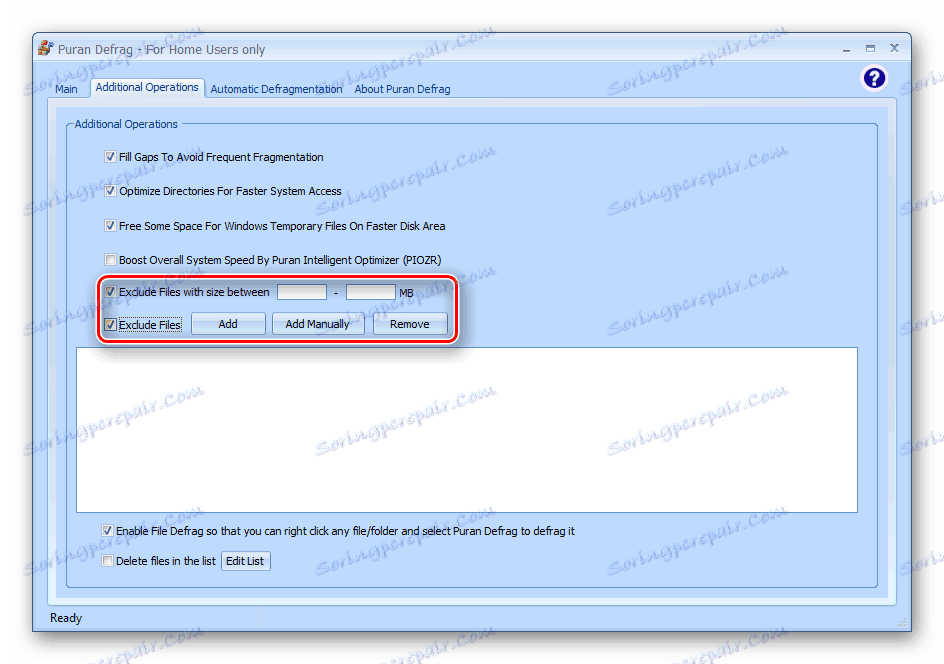Click inside the excluded files list box
This screenshot has width=944, height=664.
467,430
